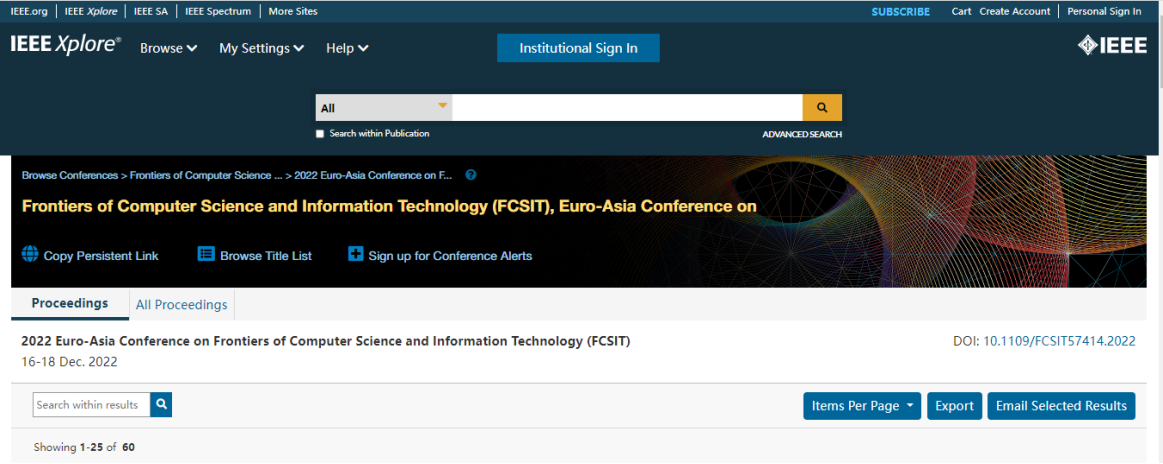Click the Browse Title List icon
1163x464 pixels.
pyautogui.click(x=205, y=254)
